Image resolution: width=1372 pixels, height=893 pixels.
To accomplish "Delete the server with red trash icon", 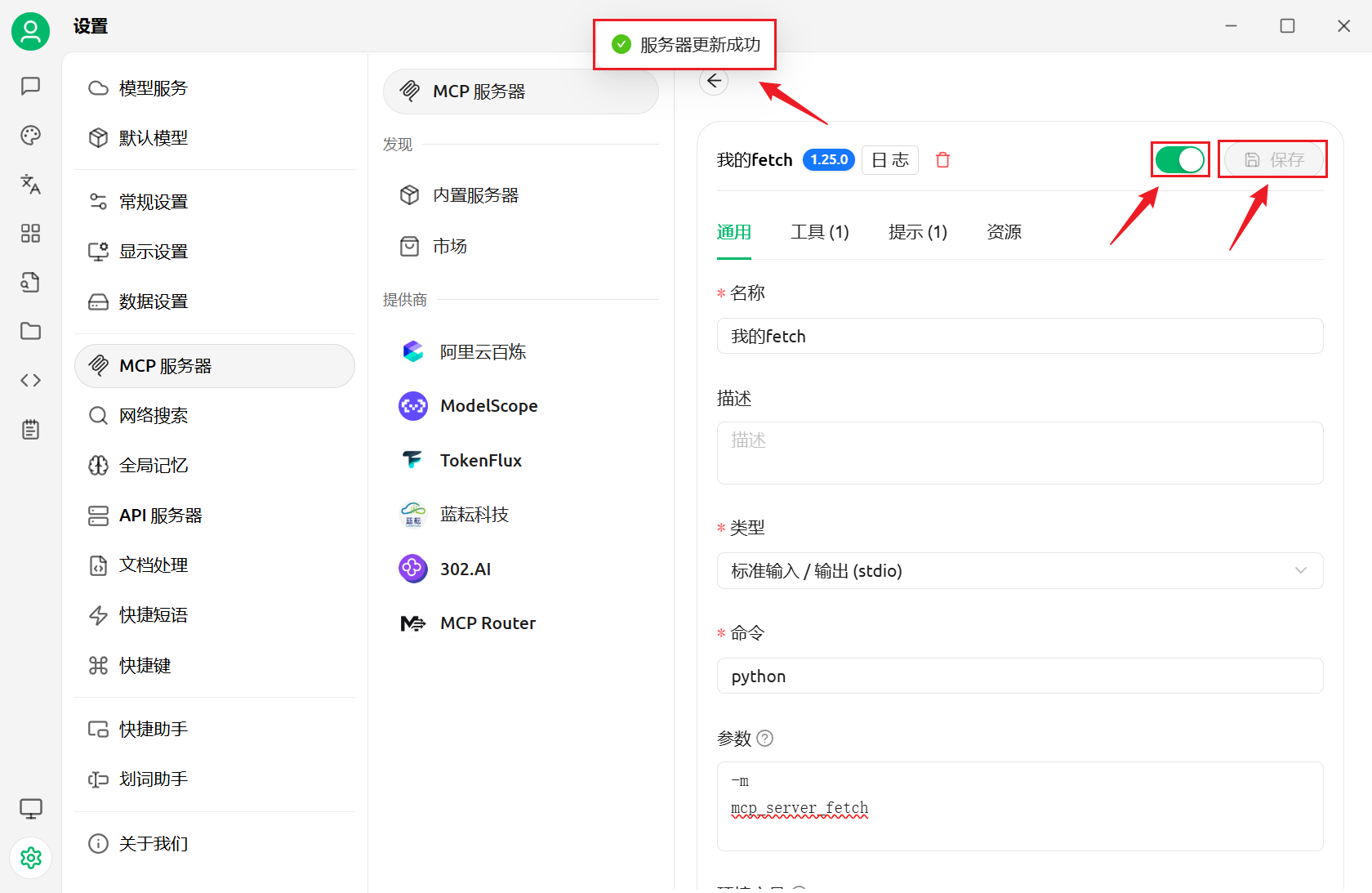I will 942,160.
